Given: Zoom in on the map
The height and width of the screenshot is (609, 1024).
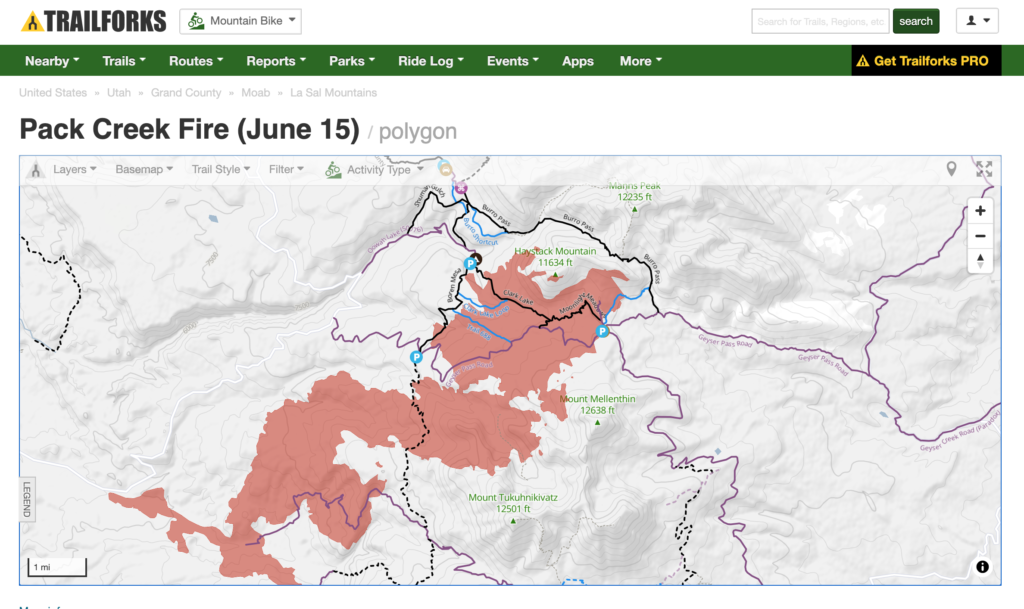Looking at the screenshot, I should coord(980,211).
